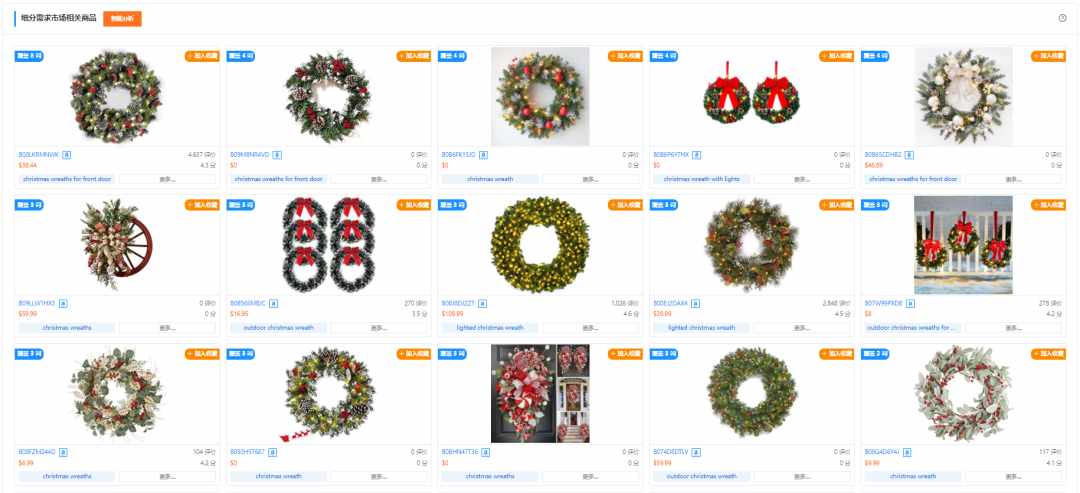Screen dimensions: 1080x493
Task: Expand more keywords for the $38.44 wreath
Action: [167, 179]
